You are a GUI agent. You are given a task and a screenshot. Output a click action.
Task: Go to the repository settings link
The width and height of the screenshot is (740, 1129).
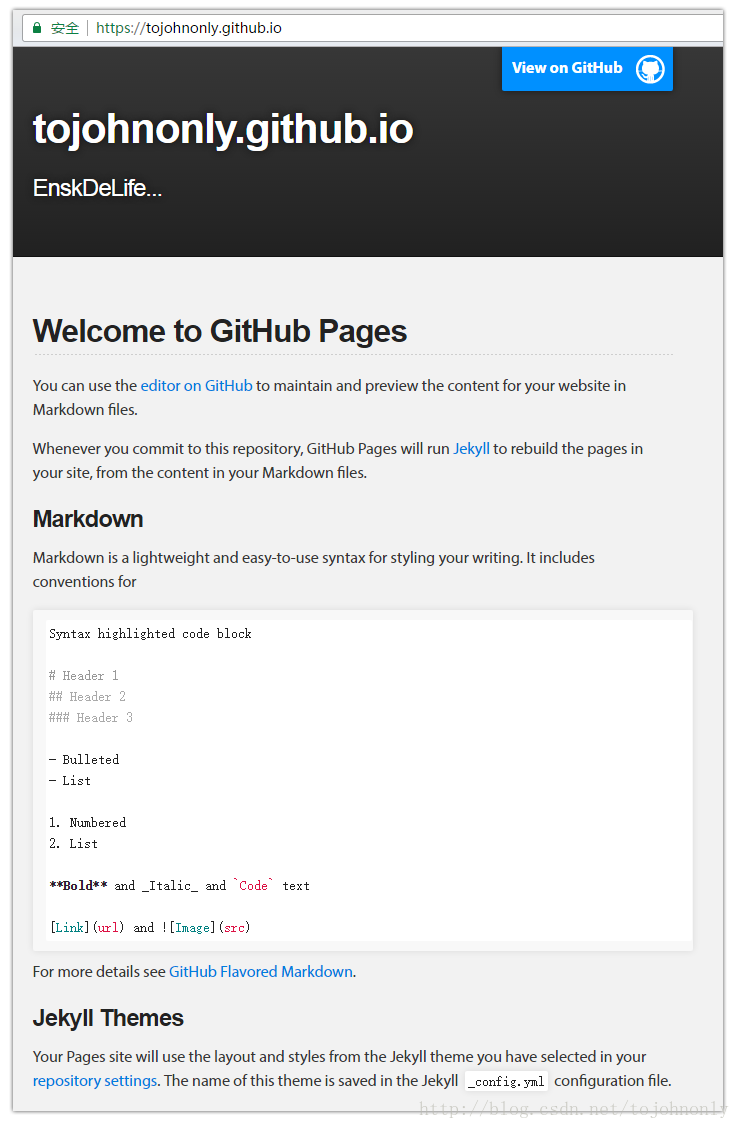[x=94, y=1081]
